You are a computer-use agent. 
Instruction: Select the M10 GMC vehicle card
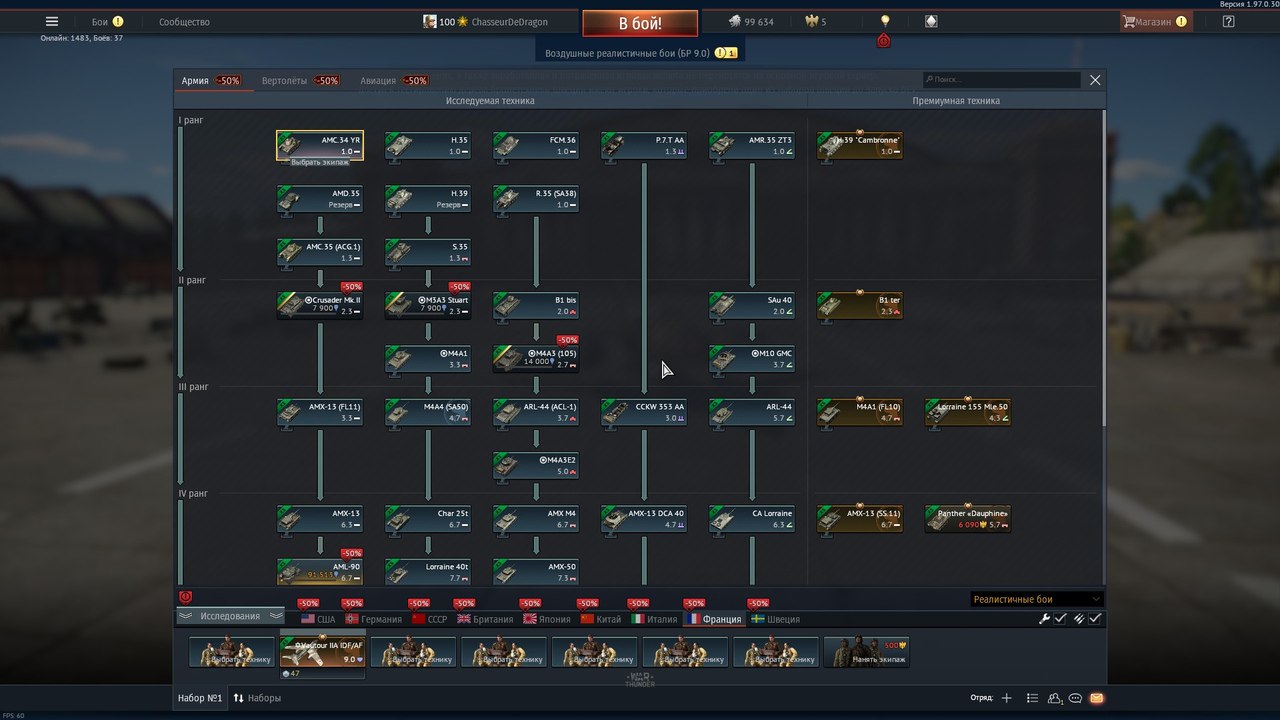[752, 359]
